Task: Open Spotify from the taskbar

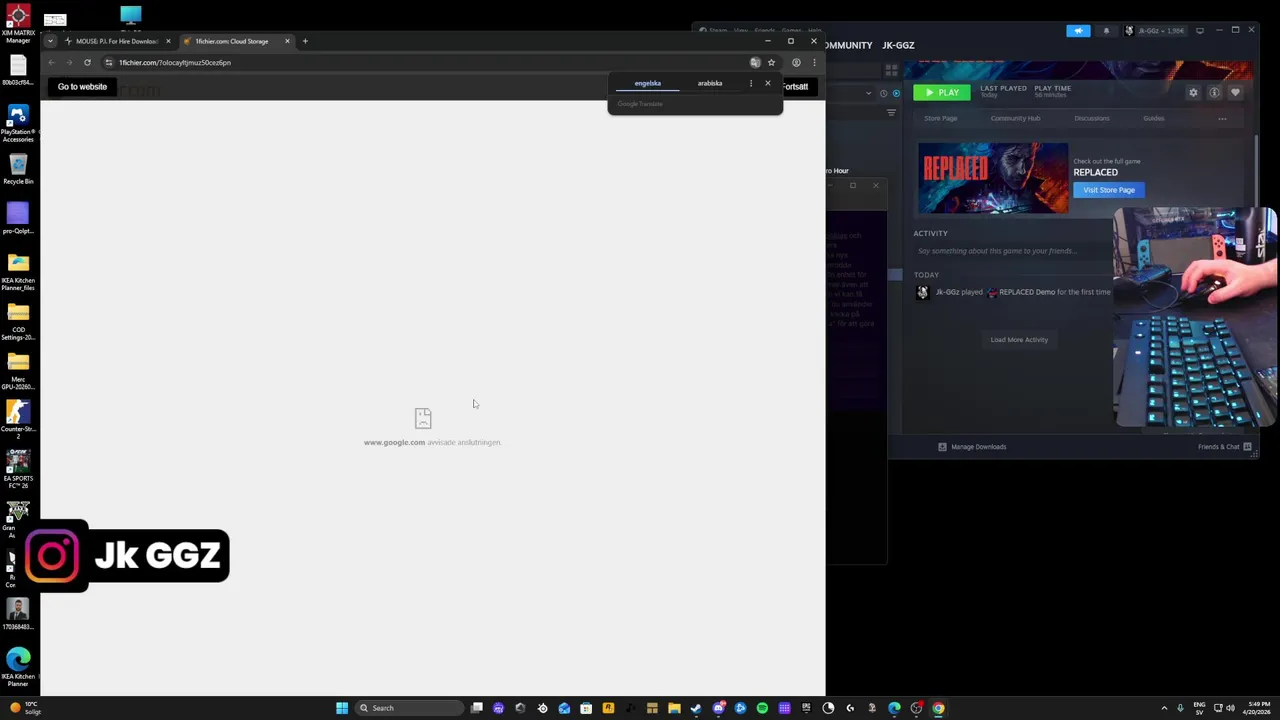Action: pyautogui.click(x=762, y=708)
